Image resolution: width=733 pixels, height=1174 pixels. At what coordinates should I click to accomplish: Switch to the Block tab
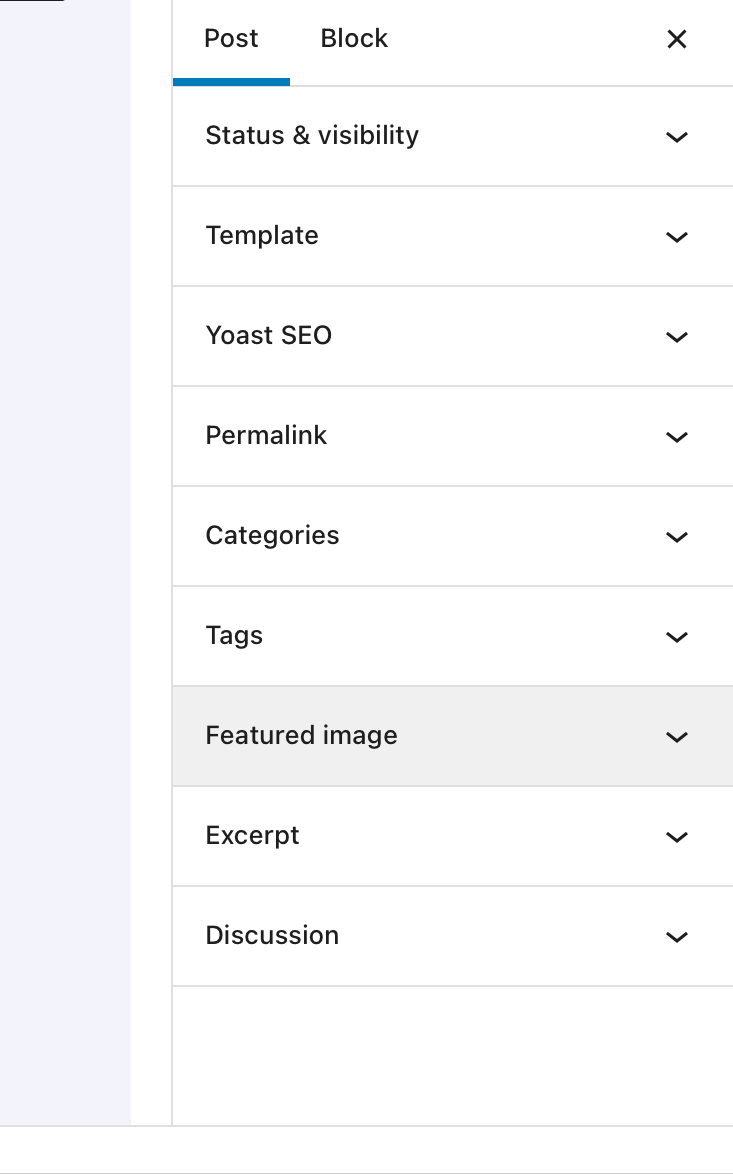tap(354, 39)
